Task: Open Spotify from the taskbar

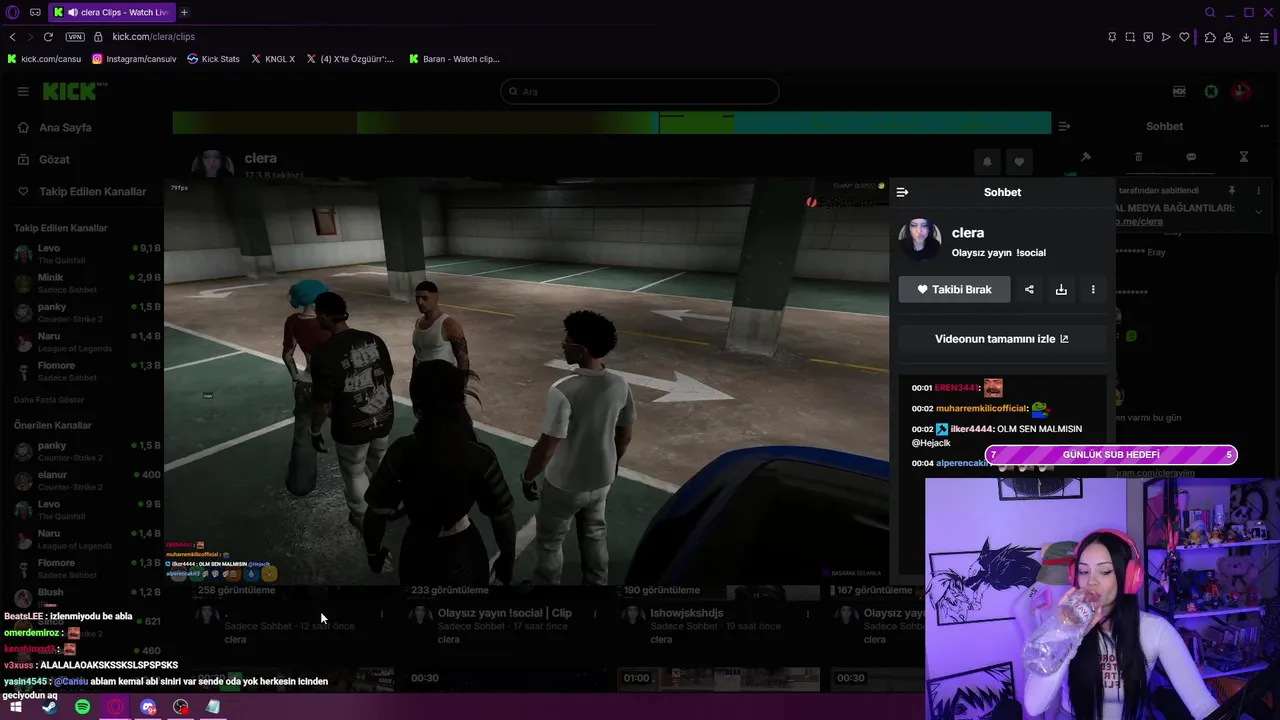Action: coord(82,707)
